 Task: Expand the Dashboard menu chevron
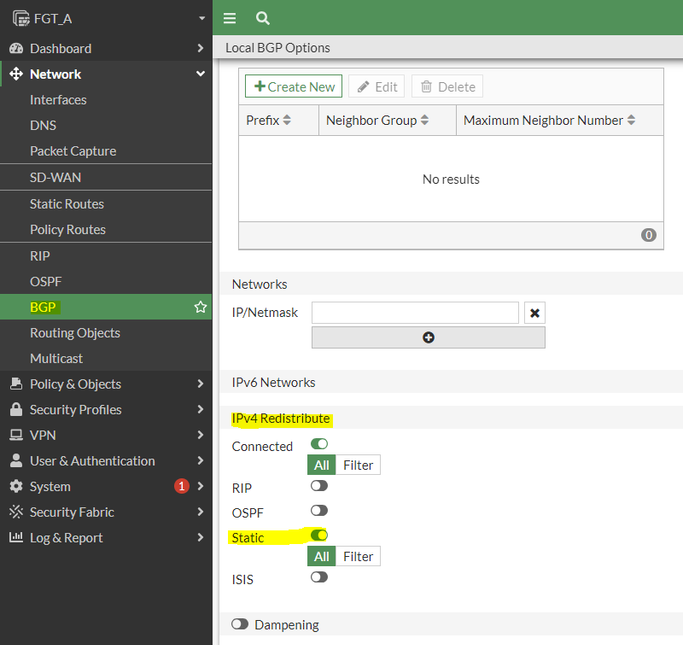click(x=200, y=48)
